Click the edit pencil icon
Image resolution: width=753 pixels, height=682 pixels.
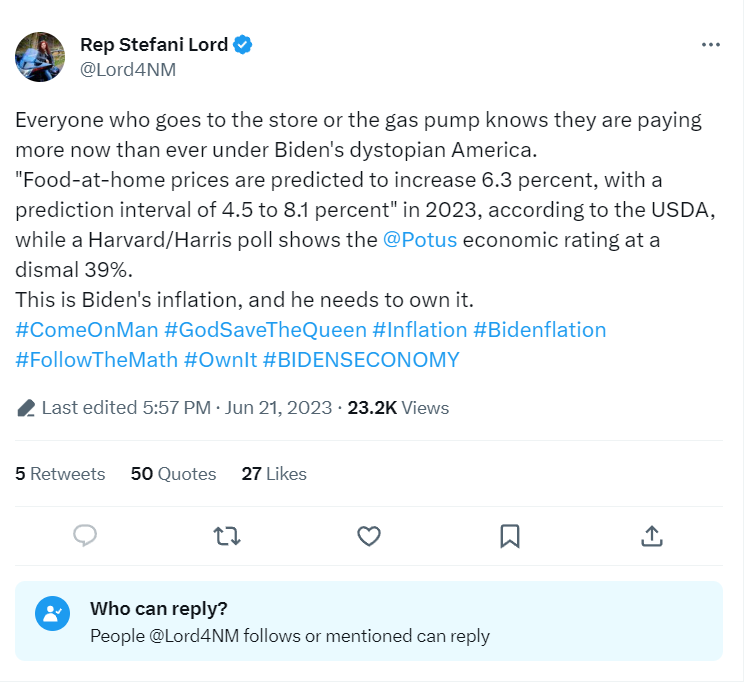pos(26,408)
